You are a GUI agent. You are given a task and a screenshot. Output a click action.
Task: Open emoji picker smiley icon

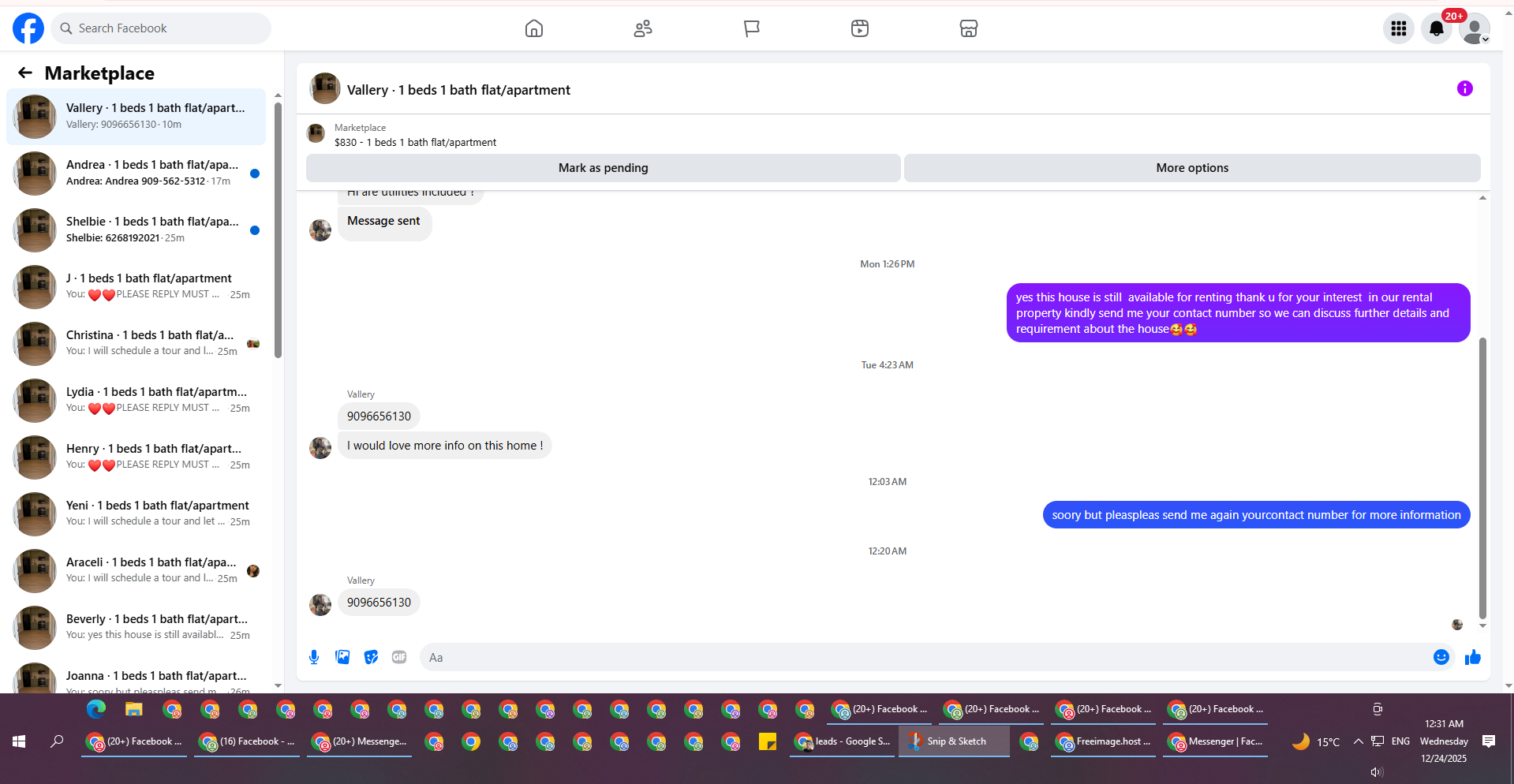1441,657
